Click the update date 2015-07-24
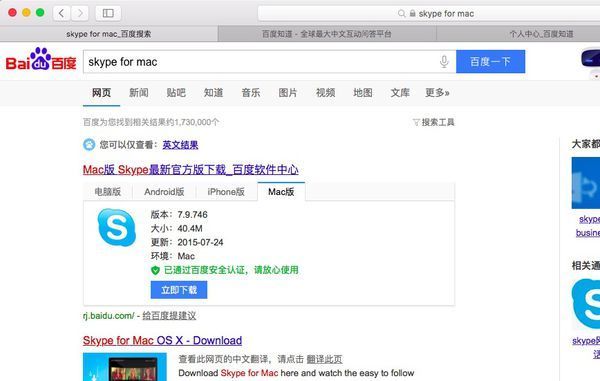Viewport: 600px width, 381px height. pyautogui.click(x=200, y=242)
